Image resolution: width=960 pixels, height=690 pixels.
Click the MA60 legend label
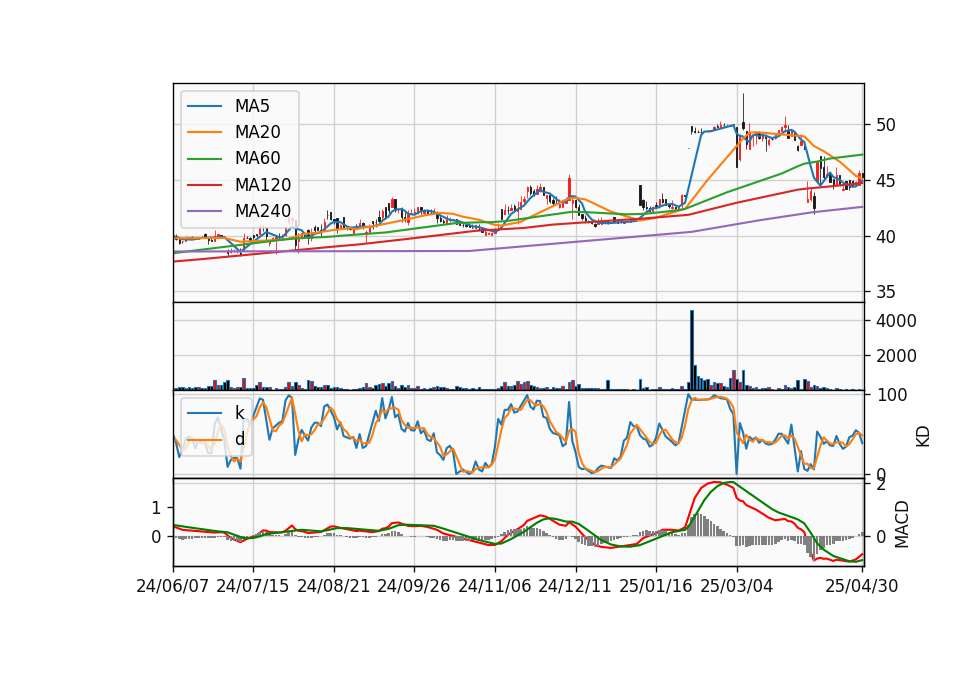coord(257,159)
